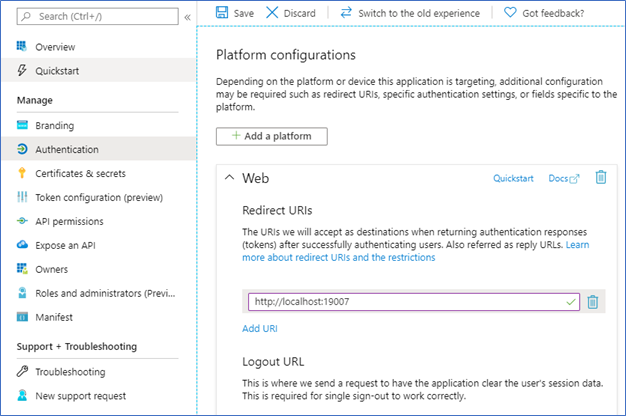626x416 pixels.
Task: Click the Got feedback heart icon
Action: coord(510,13)
